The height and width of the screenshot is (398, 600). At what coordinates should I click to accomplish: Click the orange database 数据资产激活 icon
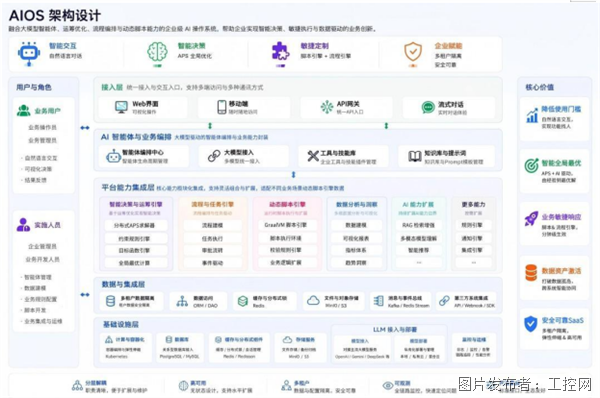click(x=531, y=272)
